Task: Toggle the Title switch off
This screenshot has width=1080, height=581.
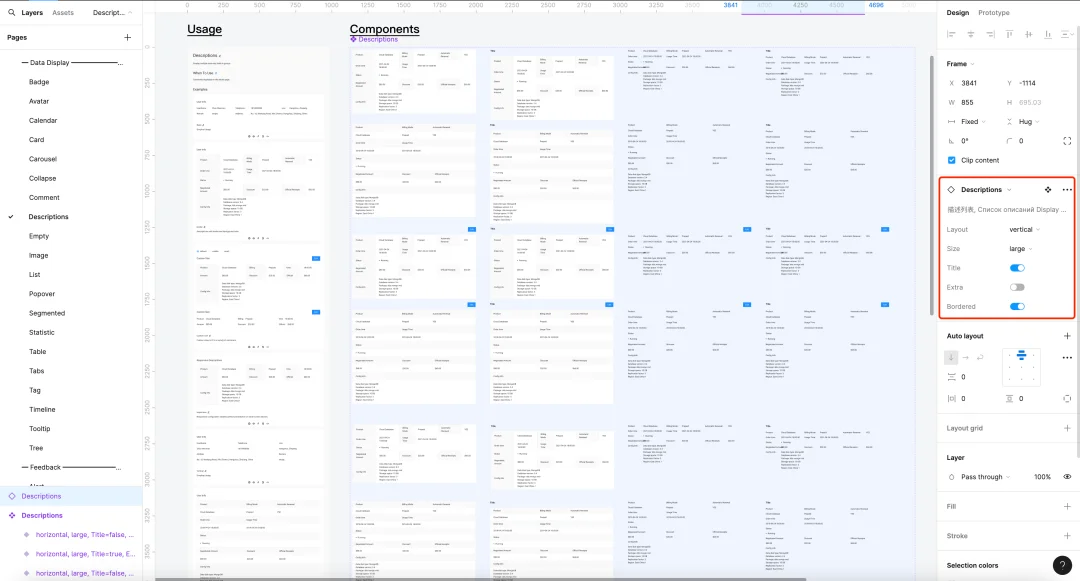Action: (1017, 268)
